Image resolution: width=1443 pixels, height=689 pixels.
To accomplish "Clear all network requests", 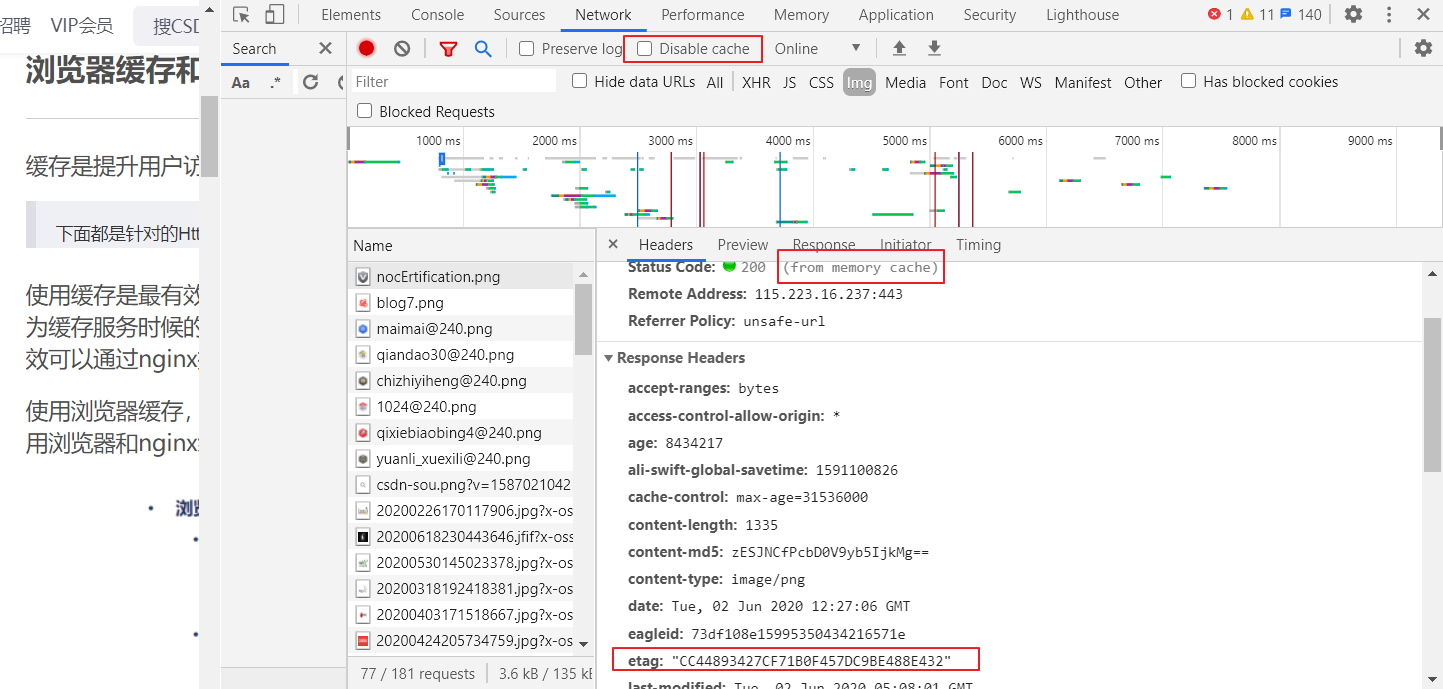I will pyautogui.click(x=401, y=47).
